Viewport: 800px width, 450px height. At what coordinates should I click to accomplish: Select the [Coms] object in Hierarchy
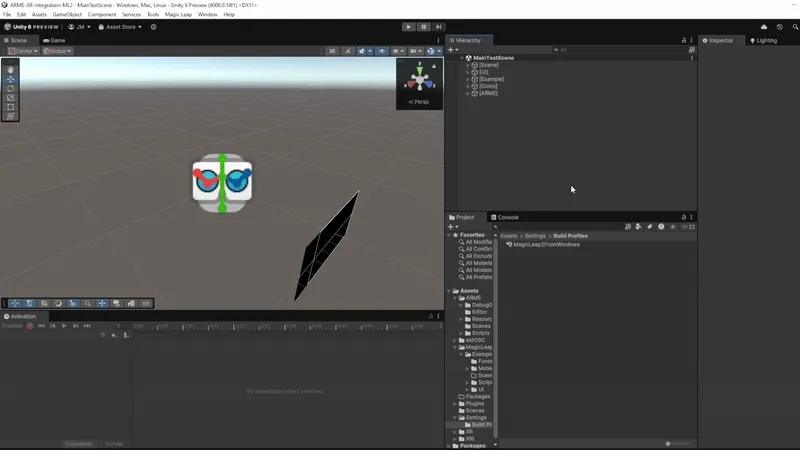(488, 86)
